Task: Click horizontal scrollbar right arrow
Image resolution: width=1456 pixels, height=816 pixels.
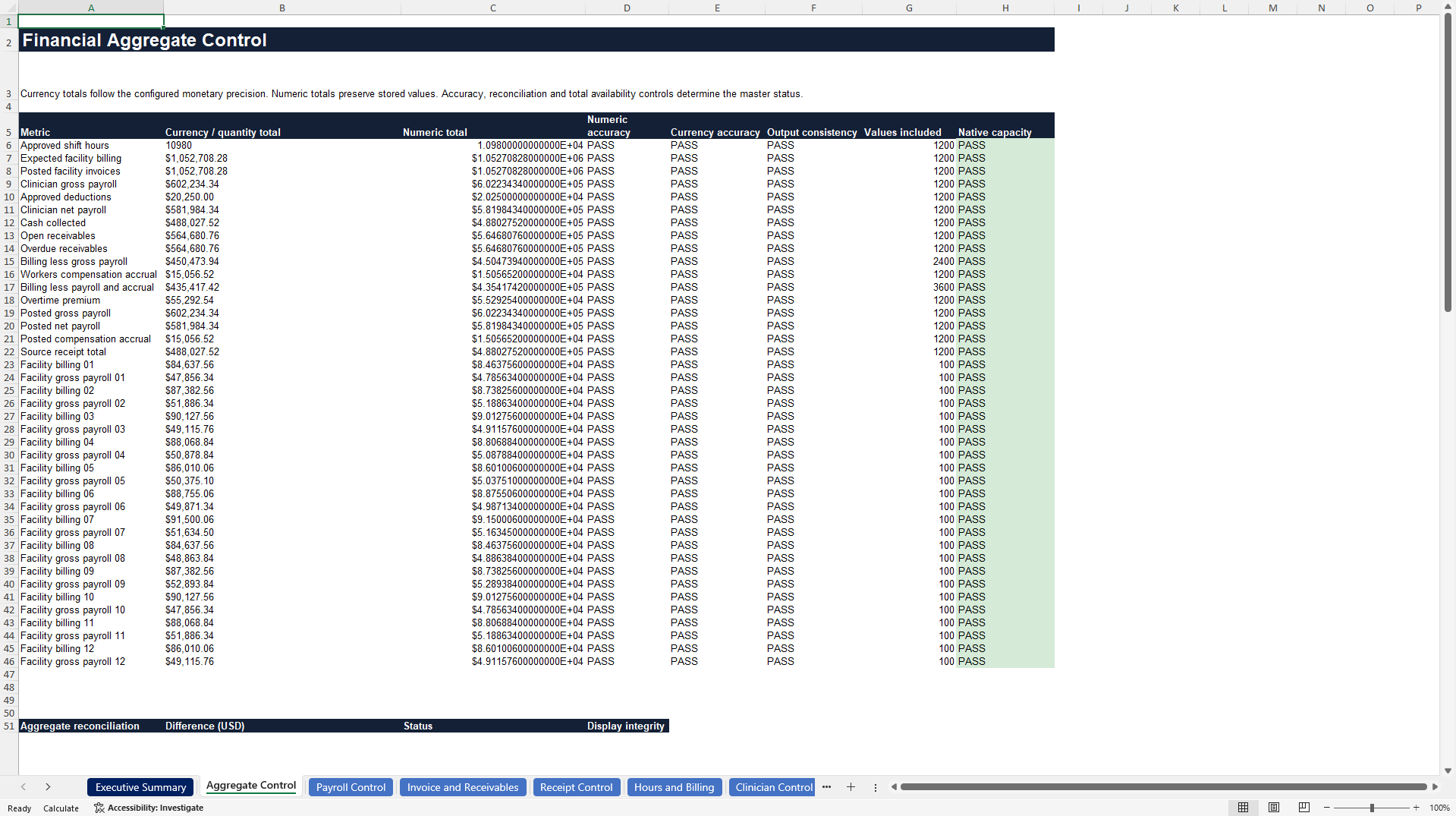Action: (x=1434, y=787)
